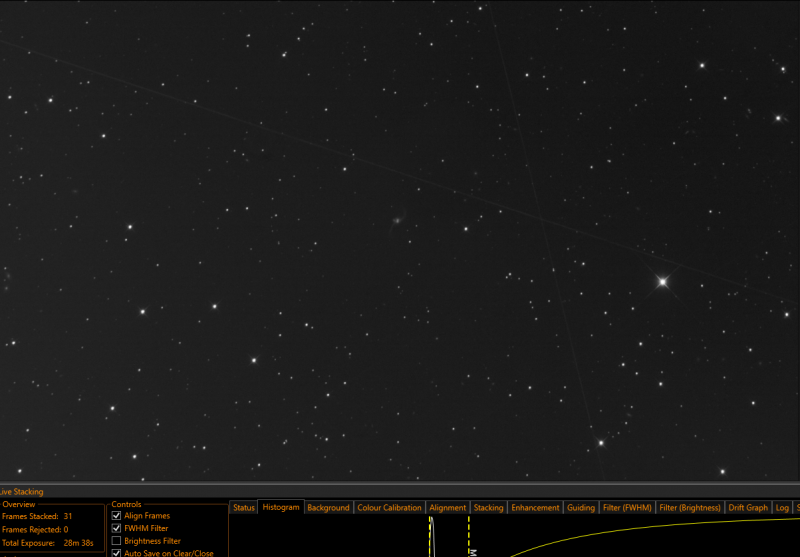800x557 pixels.
Task: Open the Stacking tab
Action: click(488, 508)
